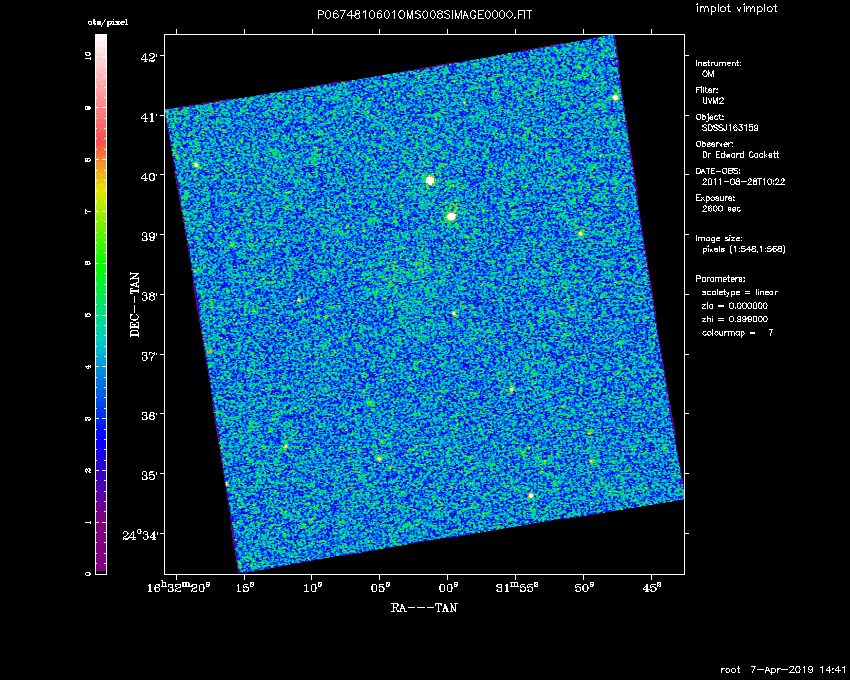Click the lower of the two brightest stars

(451, 216)
